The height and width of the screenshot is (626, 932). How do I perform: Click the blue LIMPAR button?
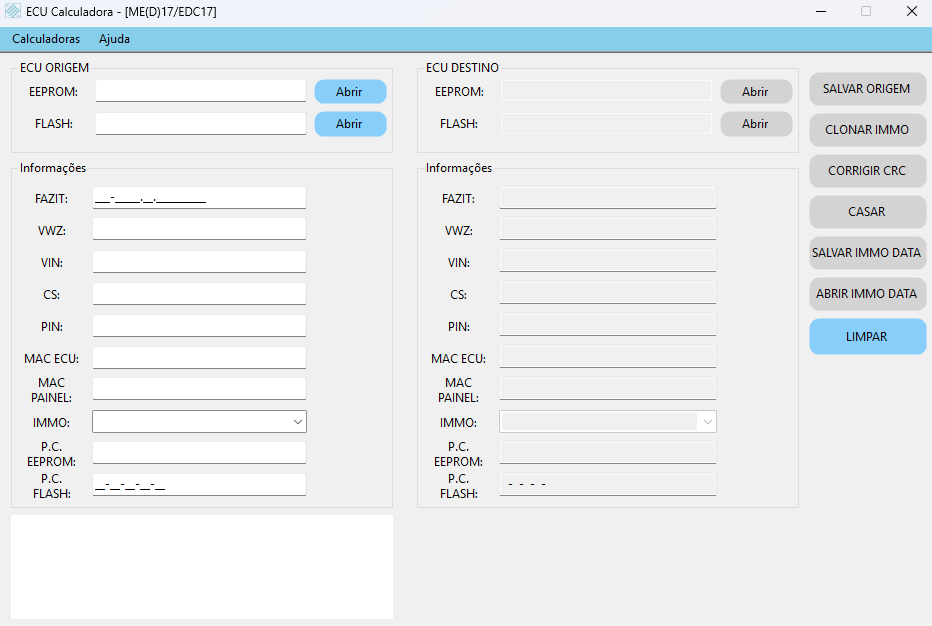coord(867,337)
